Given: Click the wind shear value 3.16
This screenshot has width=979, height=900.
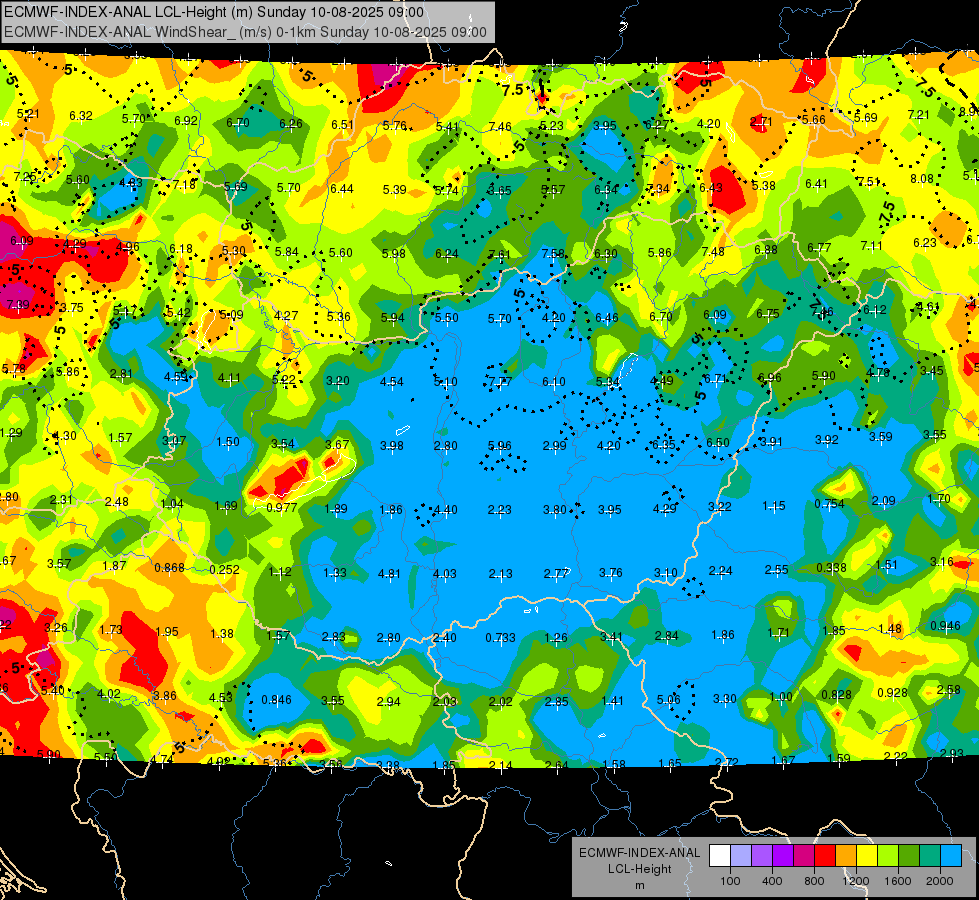Looking at the screenshot, I should 942,561.
